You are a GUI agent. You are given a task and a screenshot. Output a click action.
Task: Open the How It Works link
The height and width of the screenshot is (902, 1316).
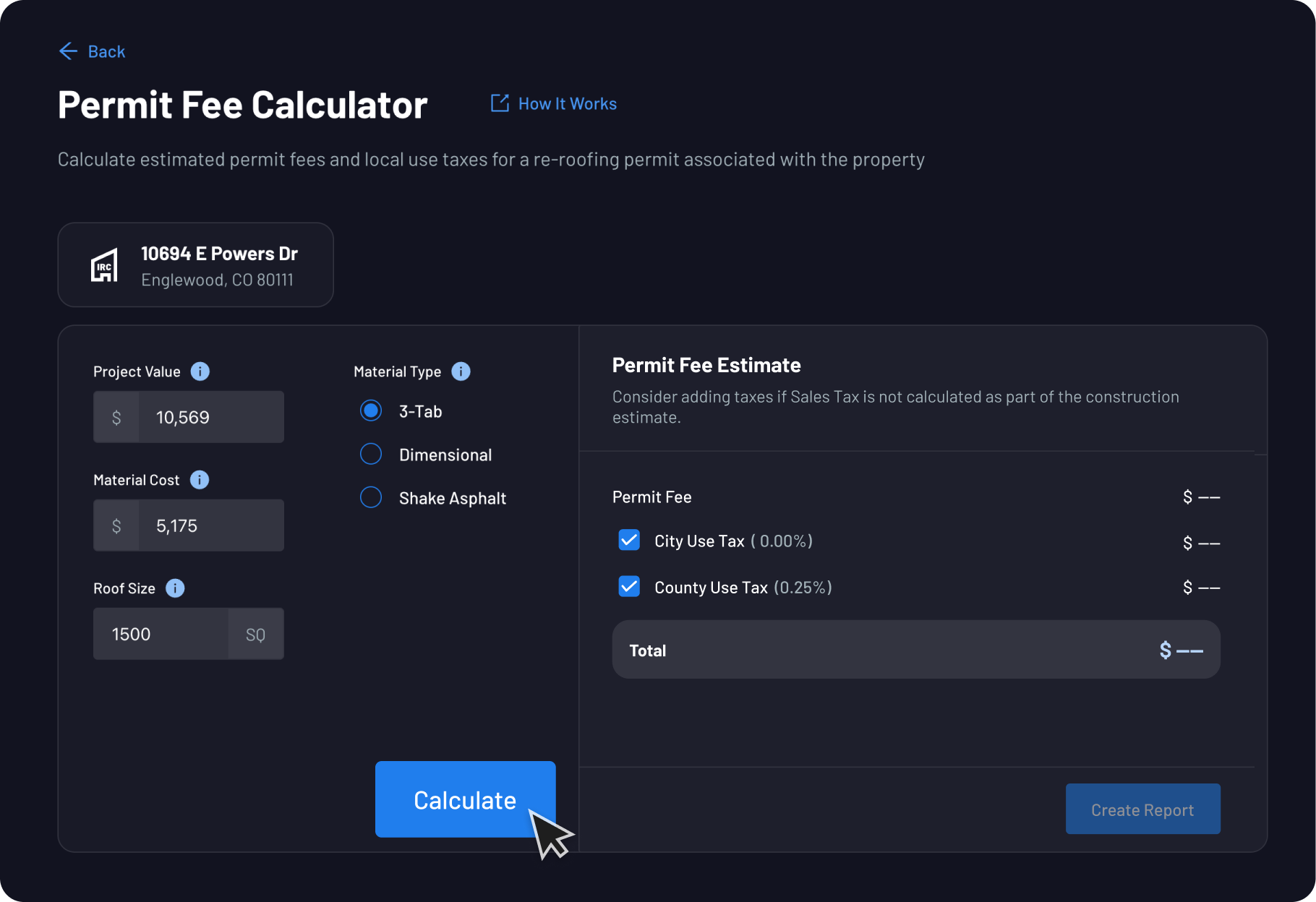567,104
